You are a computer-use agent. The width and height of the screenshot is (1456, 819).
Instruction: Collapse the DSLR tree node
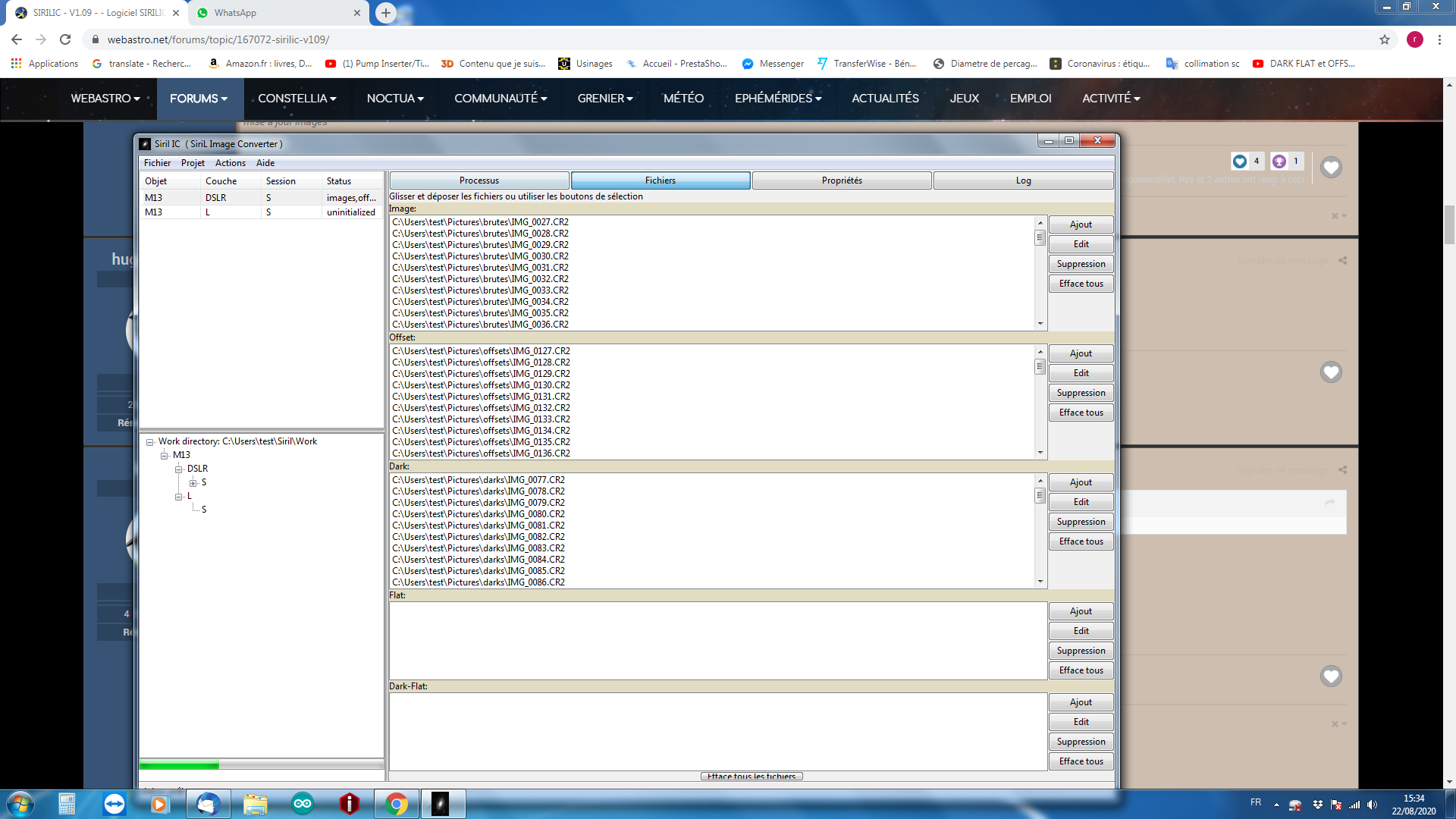pyautogui.click(x=179, y=469)
